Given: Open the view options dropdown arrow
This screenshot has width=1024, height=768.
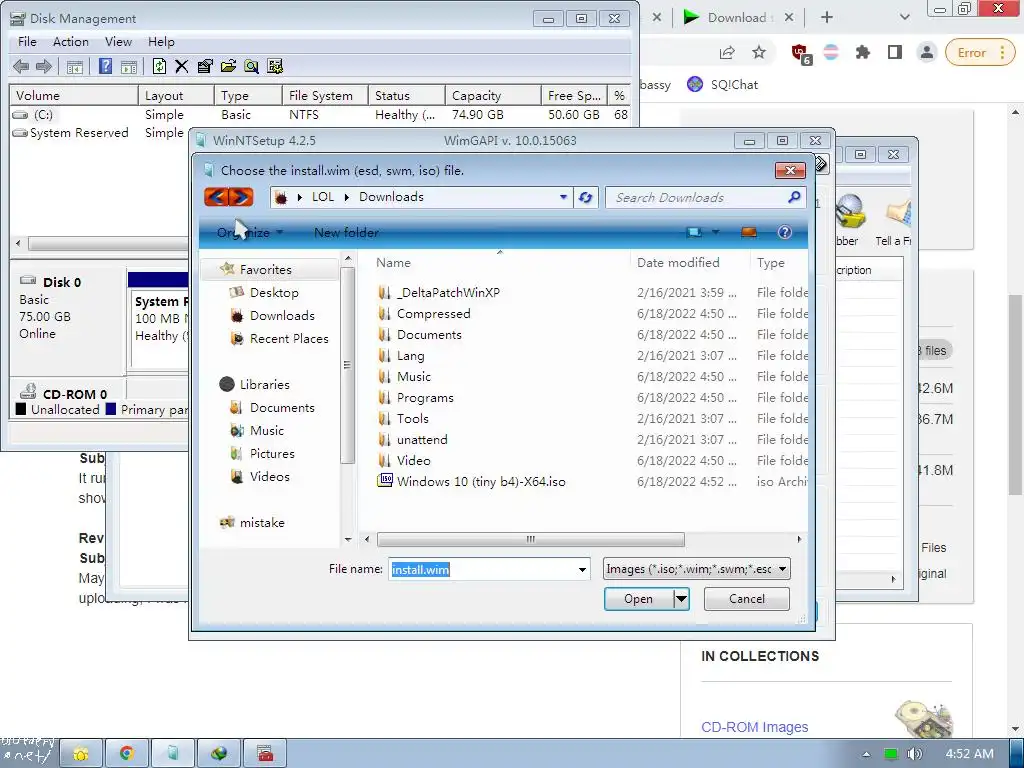Looking at the screenshot, I should 715,232.
